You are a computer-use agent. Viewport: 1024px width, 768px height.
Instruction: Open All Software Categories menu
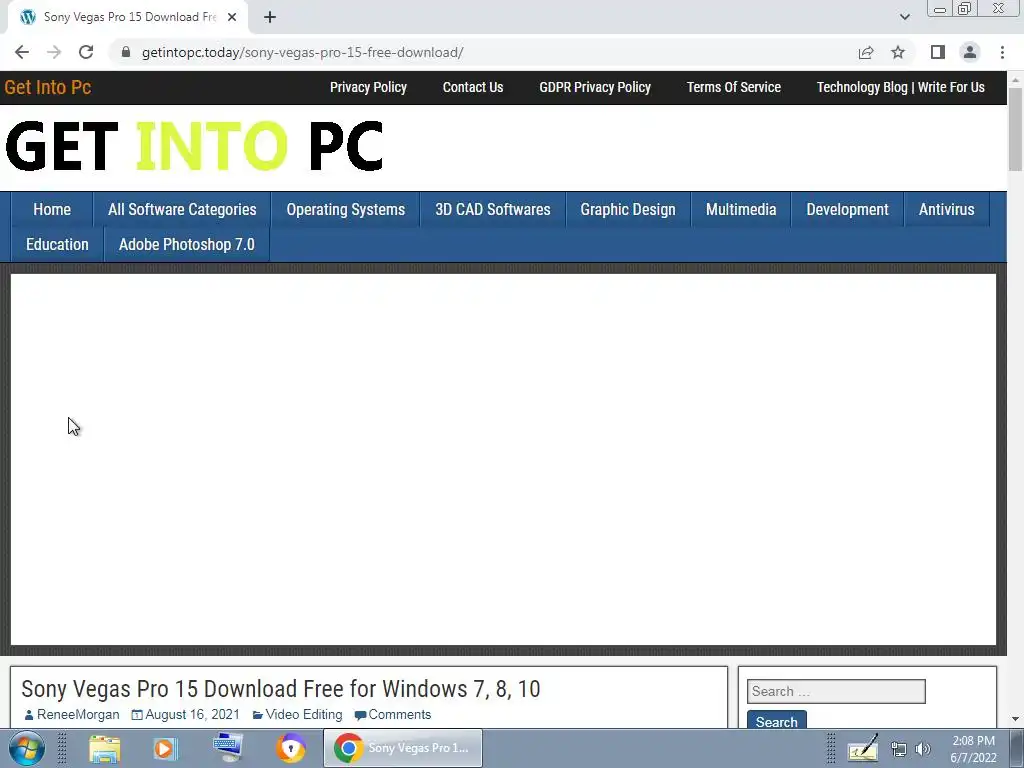pos(182,210)
